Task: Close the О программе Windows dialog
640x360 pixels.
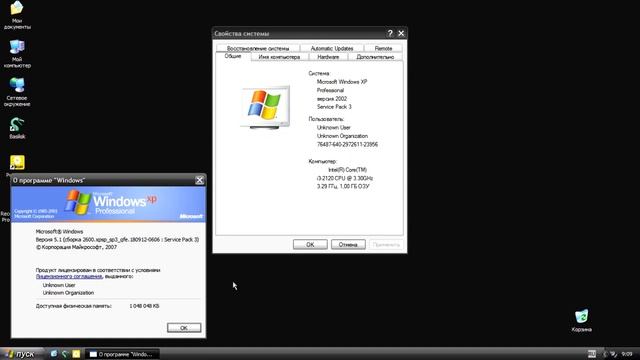Action: [200, 180]
